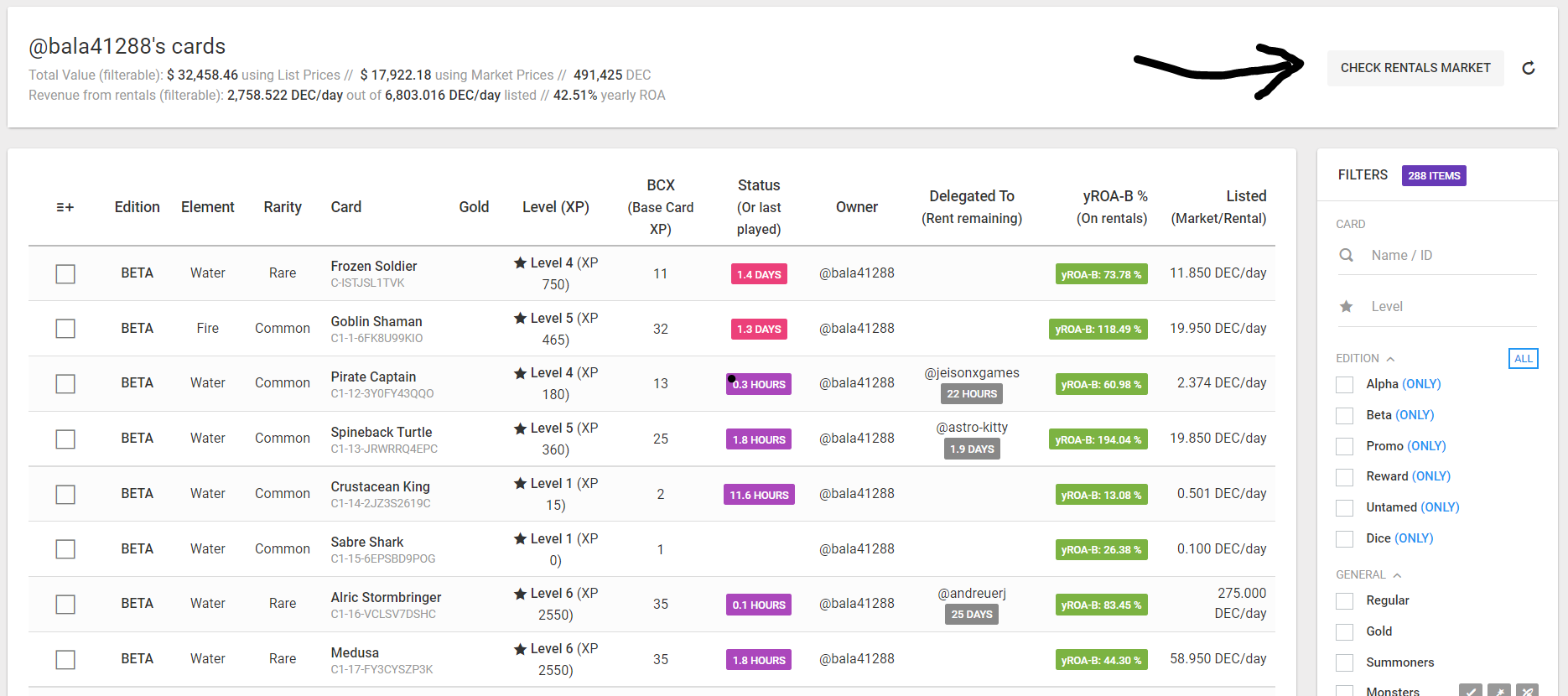The width and height of the screenshot is (1568, 696).
Task: Select the Medusa row checkbox
Action: point(65,659)
